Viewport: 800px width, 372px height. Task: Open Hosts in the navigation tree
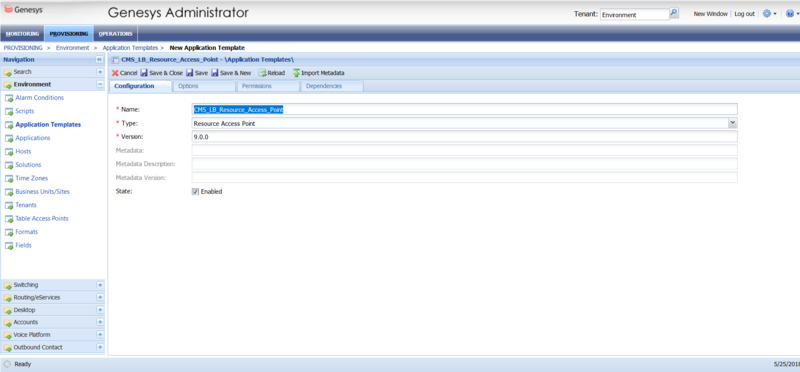pos(23,152)
